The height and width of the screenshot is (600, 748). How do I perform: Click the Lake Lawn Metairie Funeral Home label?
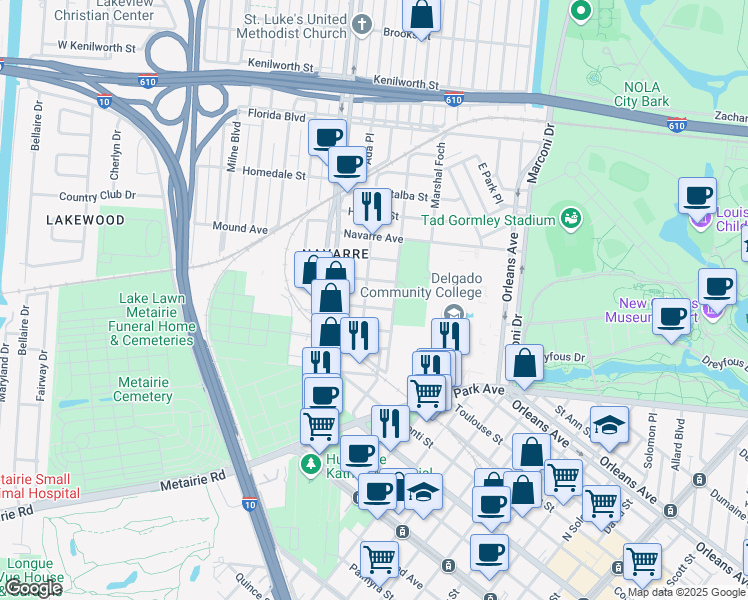pyautogui.click(x=152, y=319)
